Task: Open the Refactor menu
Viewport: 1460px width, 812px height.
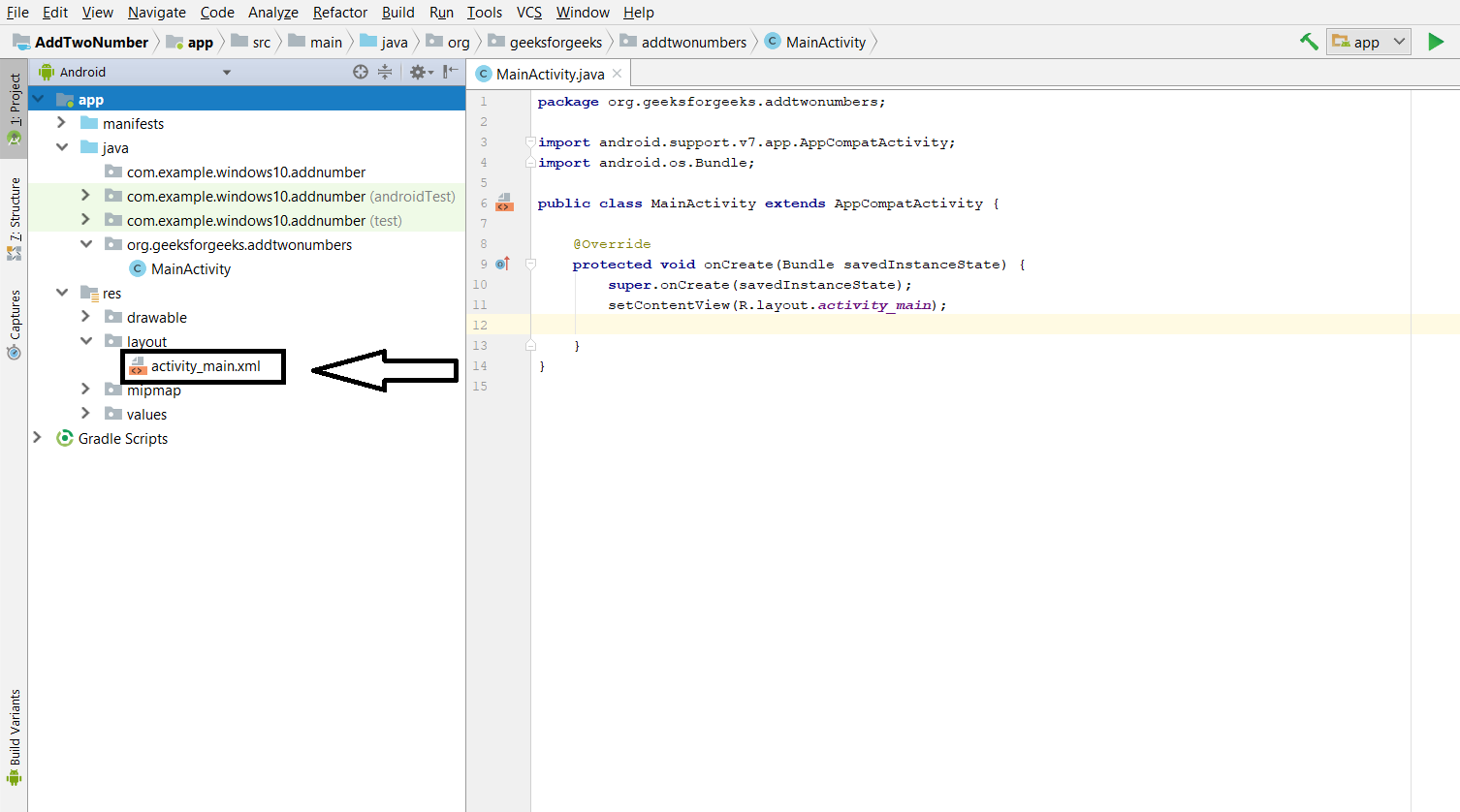Action: (339, 12)
